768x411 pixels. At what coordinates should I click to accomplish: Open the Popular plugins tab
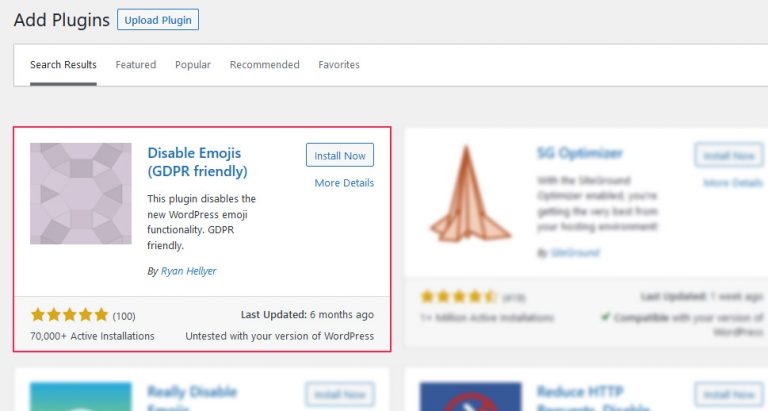point(193,65)
